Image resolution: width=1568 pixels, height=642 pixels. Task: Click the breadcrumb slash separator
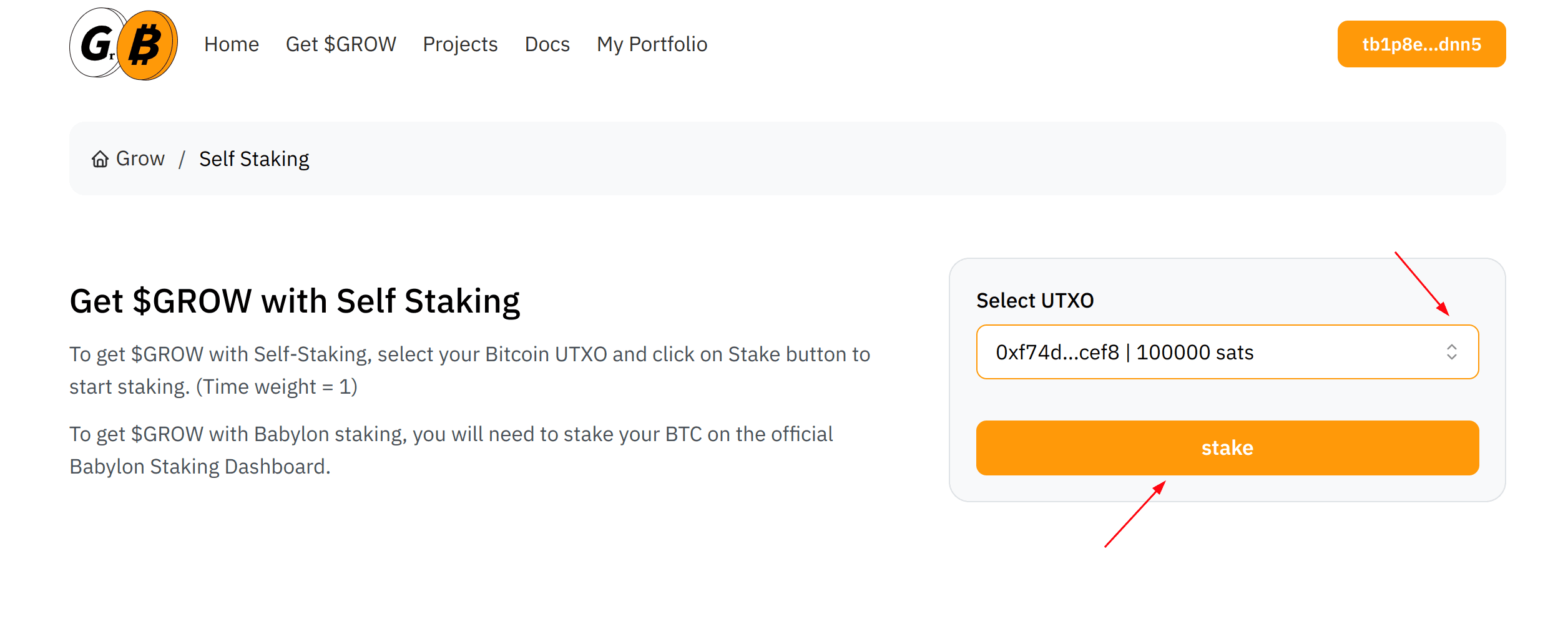pyautogui.click(x=182, y=159)
